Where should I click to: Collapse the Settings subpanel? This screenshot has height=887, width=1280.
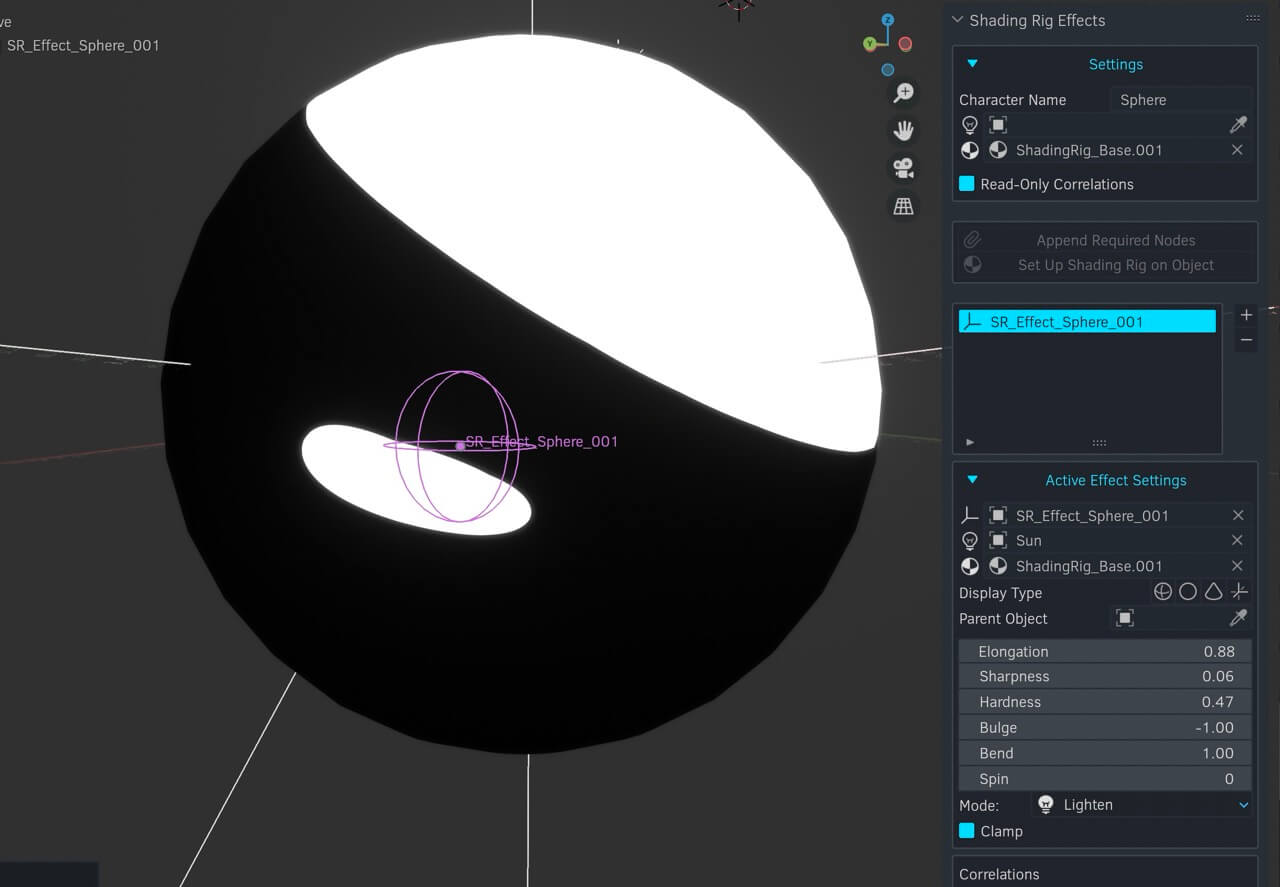(972, 64)
